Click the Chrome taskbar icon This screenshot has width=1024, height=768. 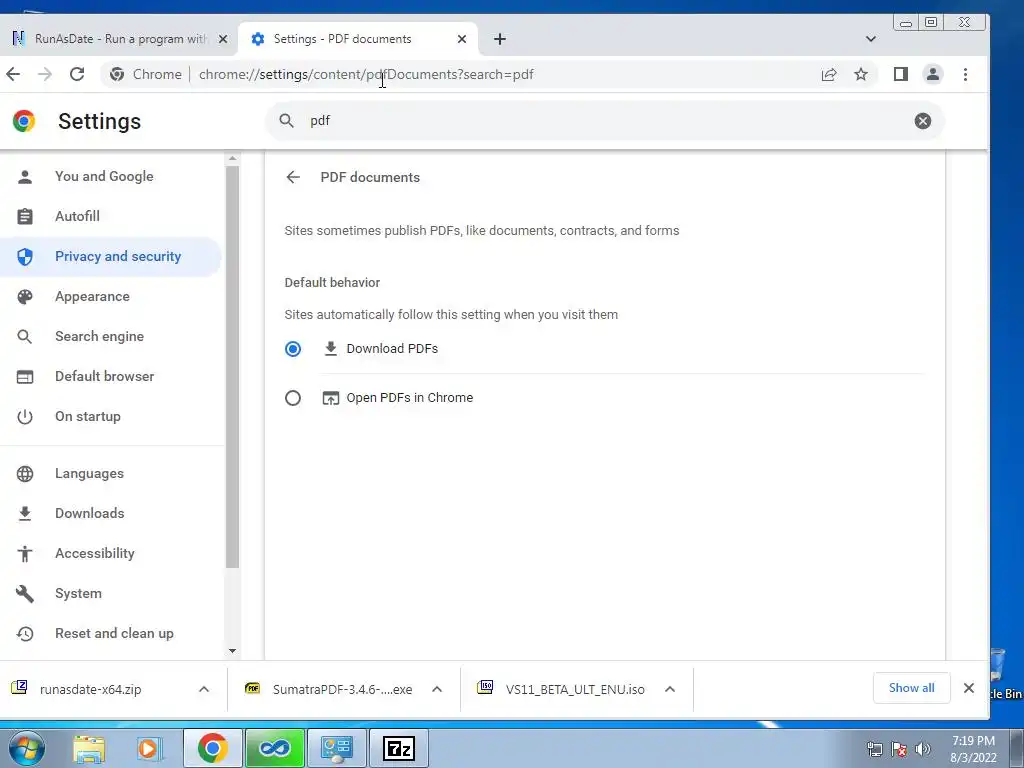[212, 748]
